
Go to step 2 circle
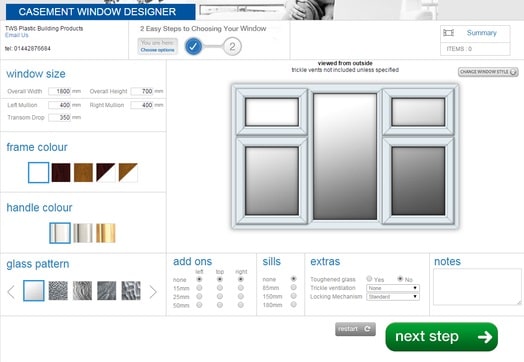232,46
